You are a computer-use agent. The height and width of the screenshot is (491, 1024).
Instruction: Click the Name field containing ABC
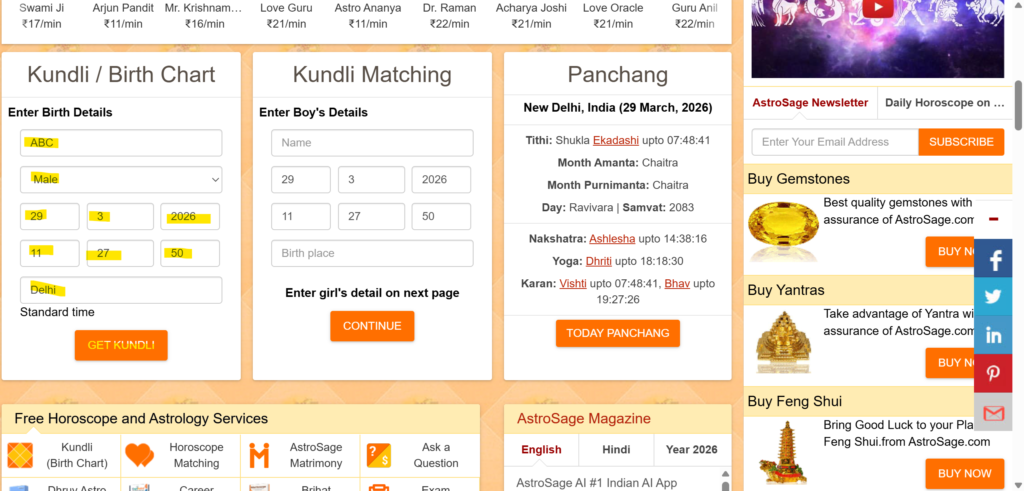pyautogui.click(x=121, y=143)
